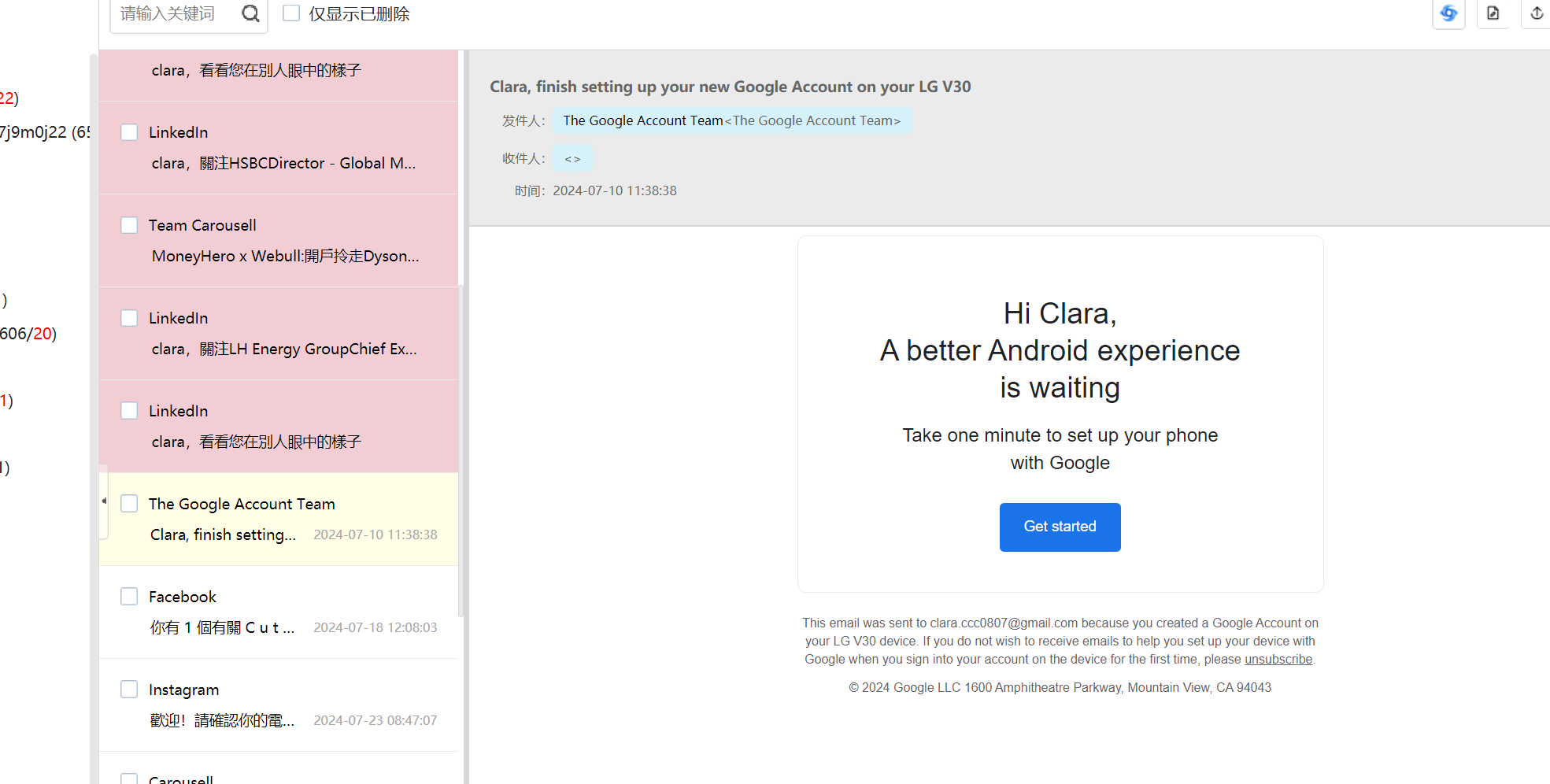Tick The Google Account Team email checkbox
Screen dimensions: 1550x784
tap(129, 504)
